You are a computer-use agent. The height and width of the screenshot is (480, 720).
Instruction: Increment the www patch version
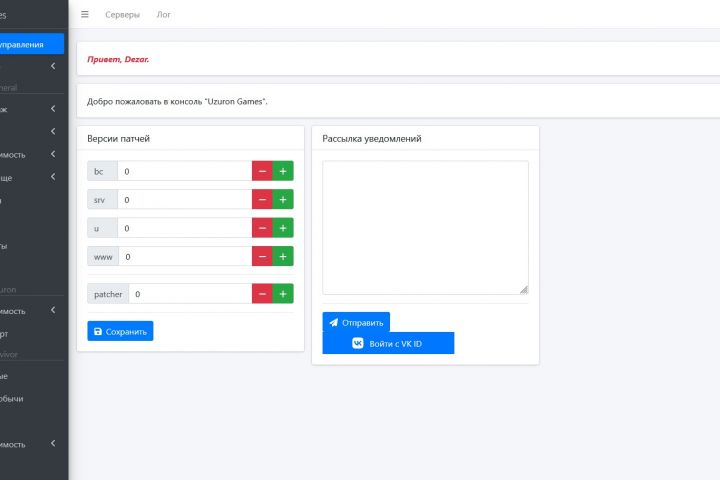coord(283,257)
